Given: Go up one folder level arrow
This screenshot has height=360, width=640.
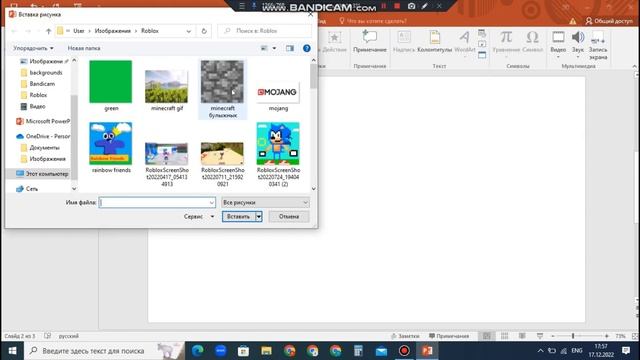Looking at the screenshot, I should (48, 31).
